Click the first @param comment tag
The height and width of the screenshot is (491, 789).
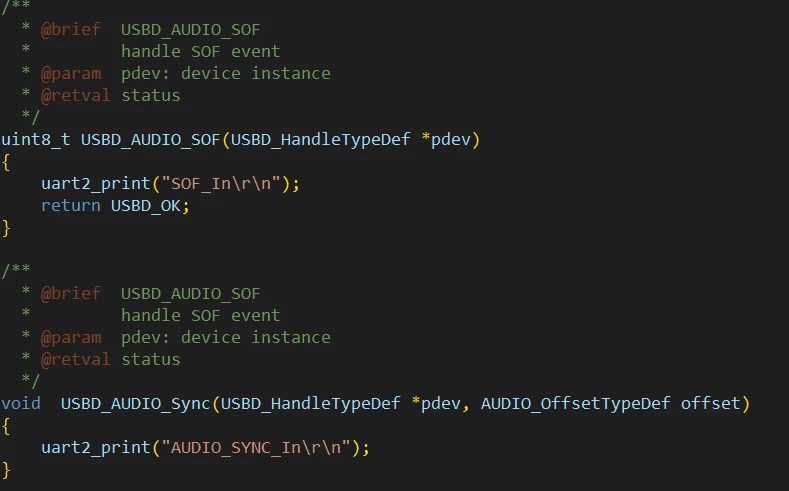click(x=70, y=74)
